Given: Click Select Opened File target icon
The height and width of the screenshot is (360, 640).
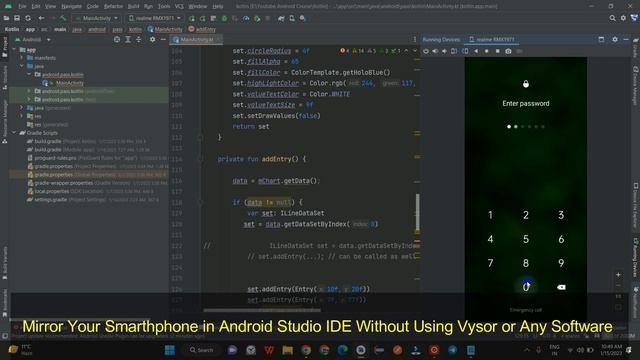Looking at the screenshot, I should 117,40.
